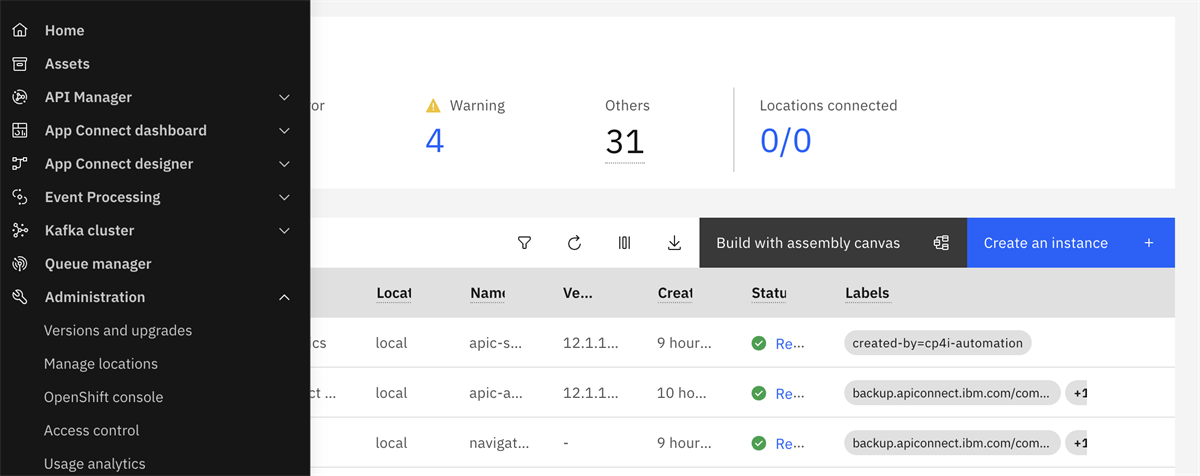
Task: Click backup.apiconnect.ibm.com tag in apic-a... row
Action: pyautogui.click(x=952, y=393)
